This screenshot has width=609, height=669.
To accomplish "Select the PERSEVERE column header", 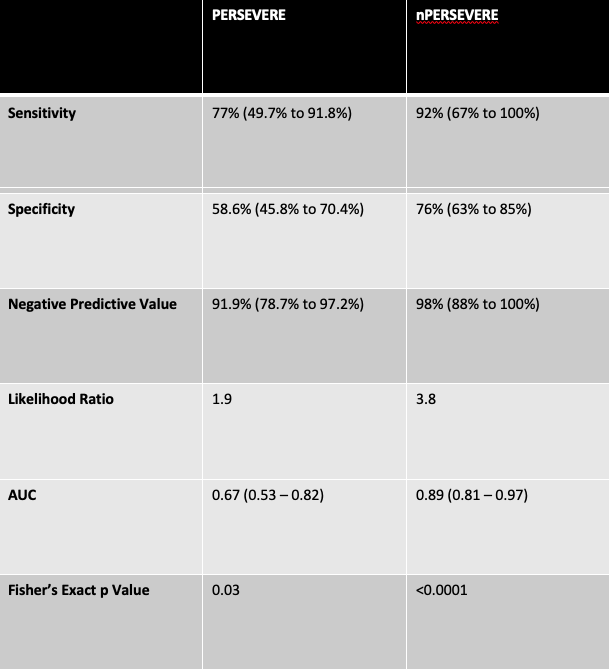I will click(x=249, y=15).
